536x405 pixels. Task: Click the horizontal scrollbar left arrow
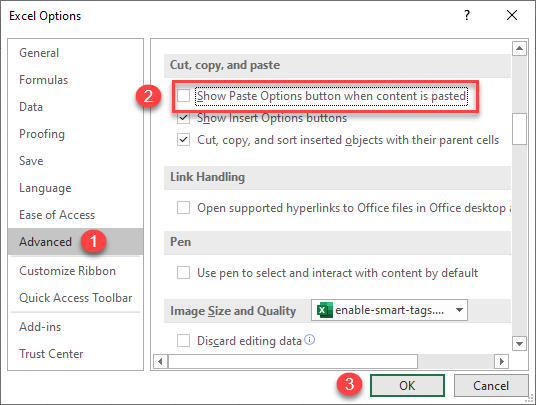point(160,361)
